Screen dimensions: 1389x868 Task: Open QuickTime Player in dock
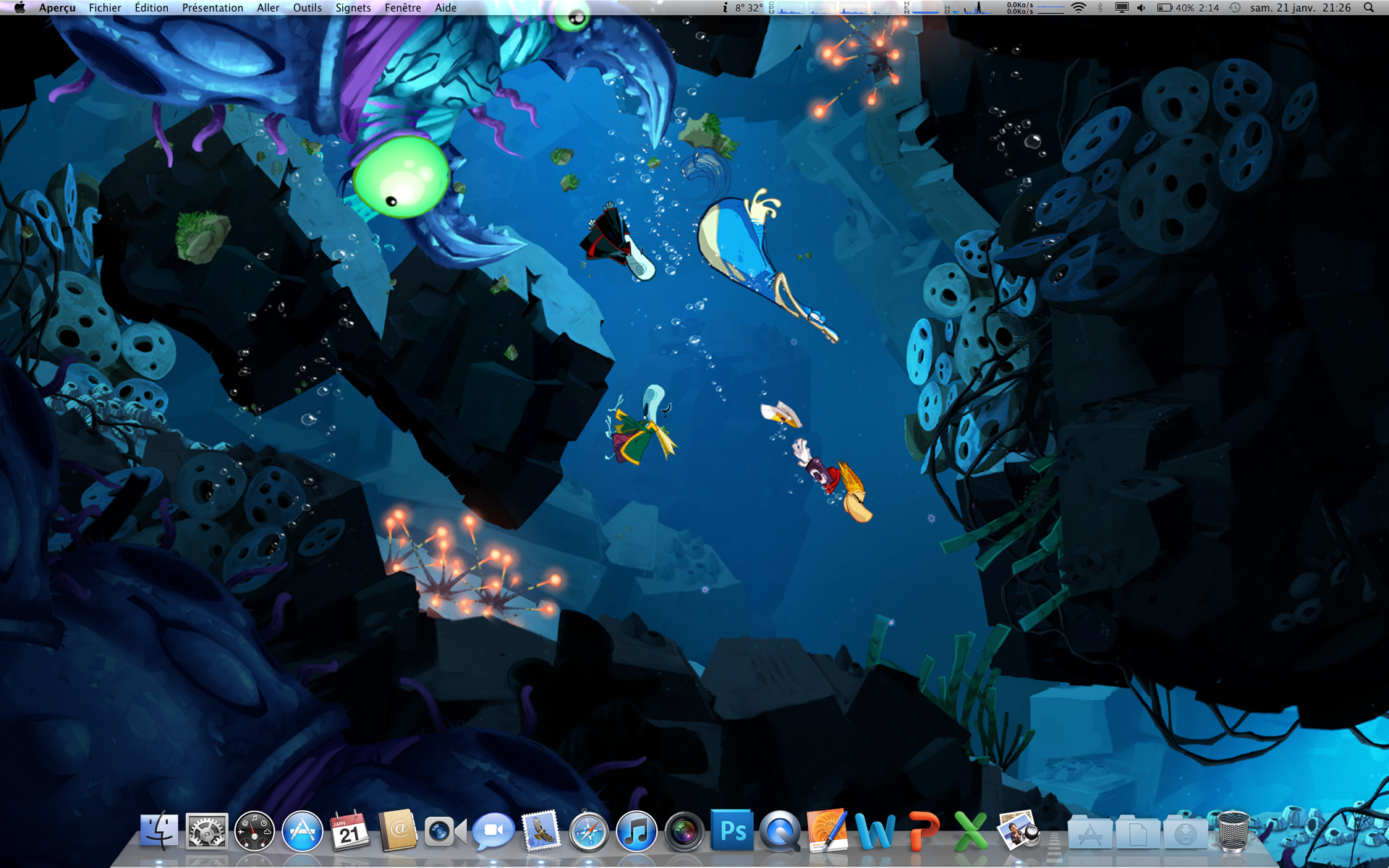[780, 832]
